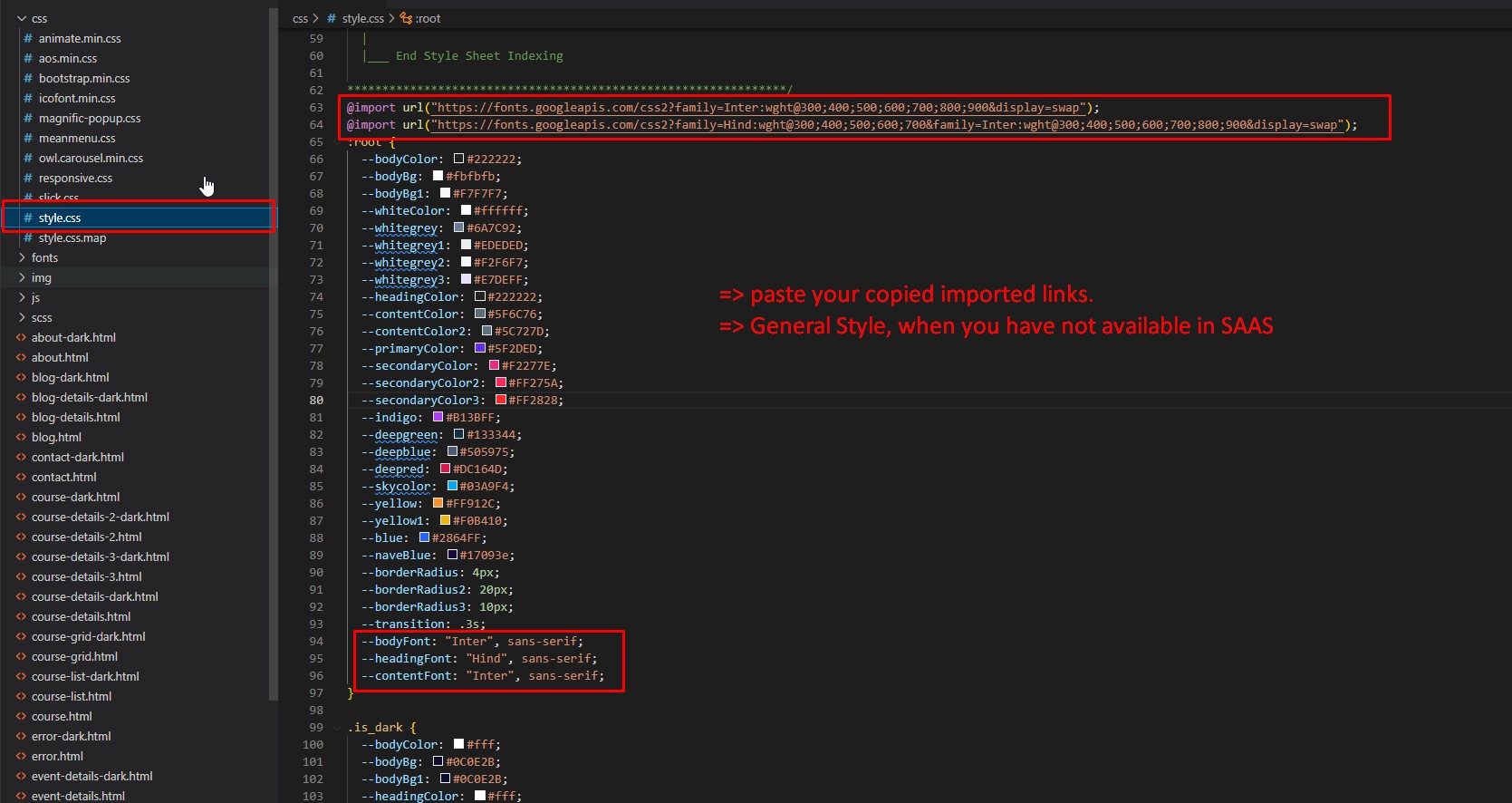
Task: Click the --transition: .3s line
Action: pos(423,624)
